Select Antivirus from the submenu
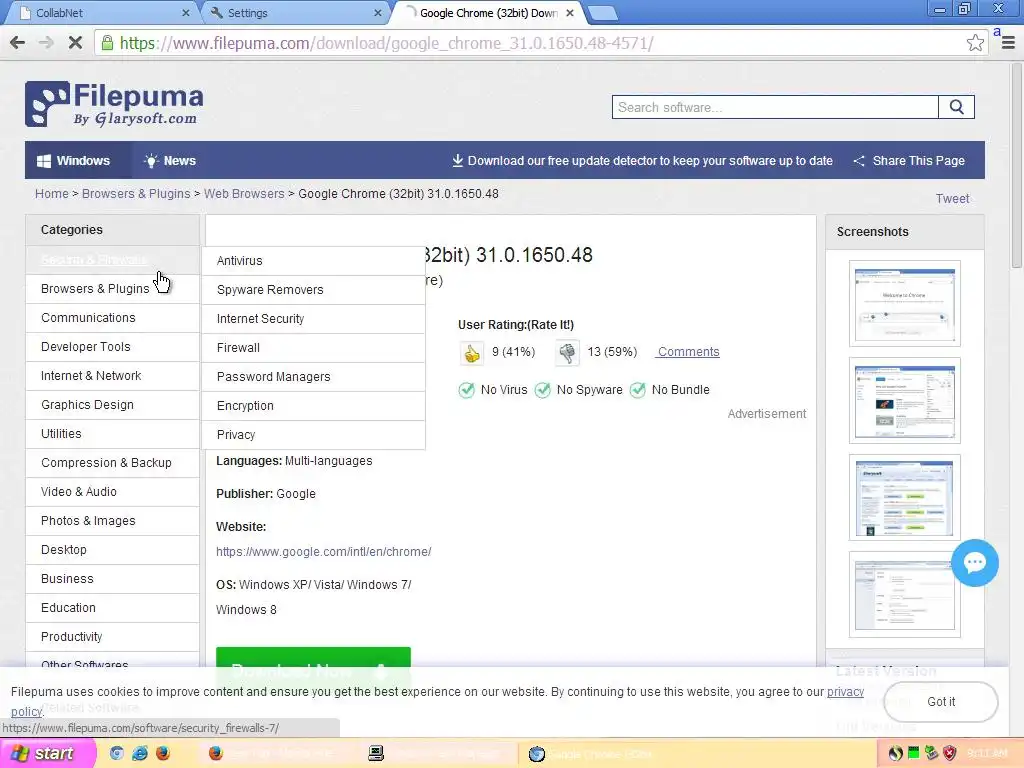Viewport: 1024px width, 768px height. point(313,261)
